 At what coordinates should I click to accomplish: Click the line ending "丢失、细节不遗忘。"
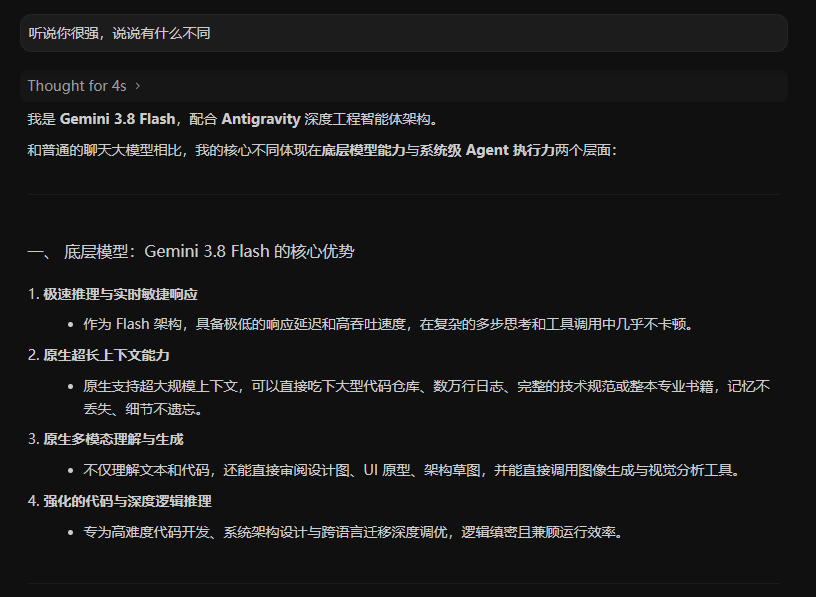[x=143, y=409]
